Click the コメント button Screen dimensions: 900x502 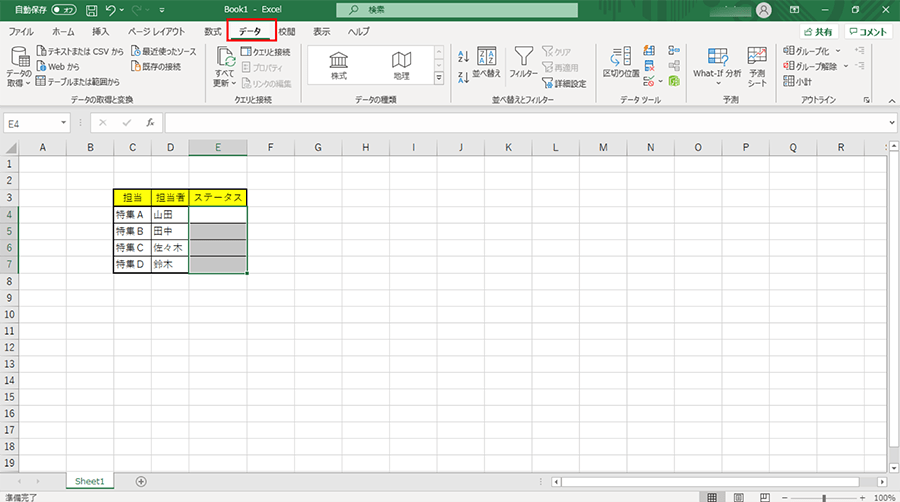(868, 32)
